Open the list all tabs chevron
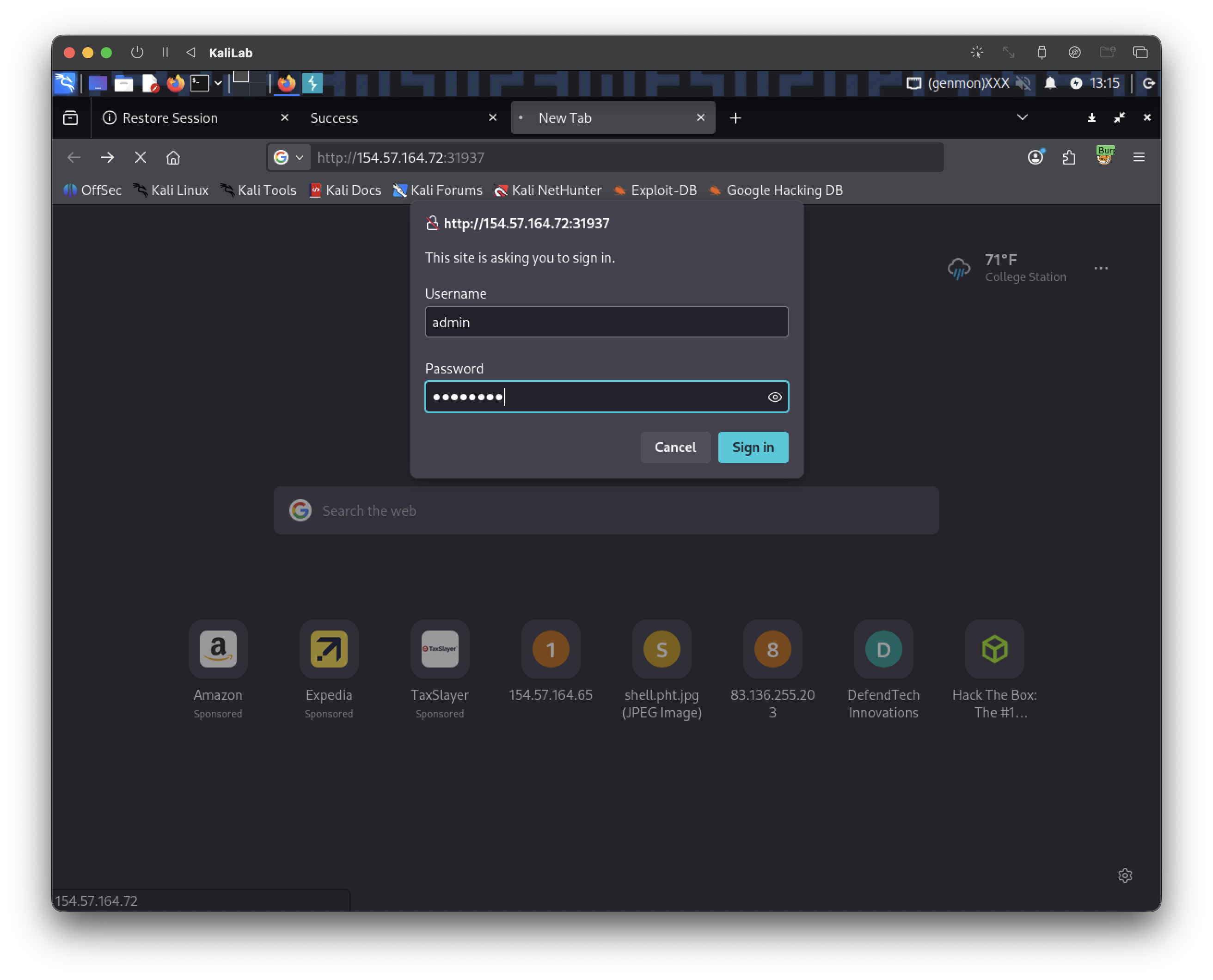The image size is (1213, 980). pyautogui.click(x=1022, y=117)
